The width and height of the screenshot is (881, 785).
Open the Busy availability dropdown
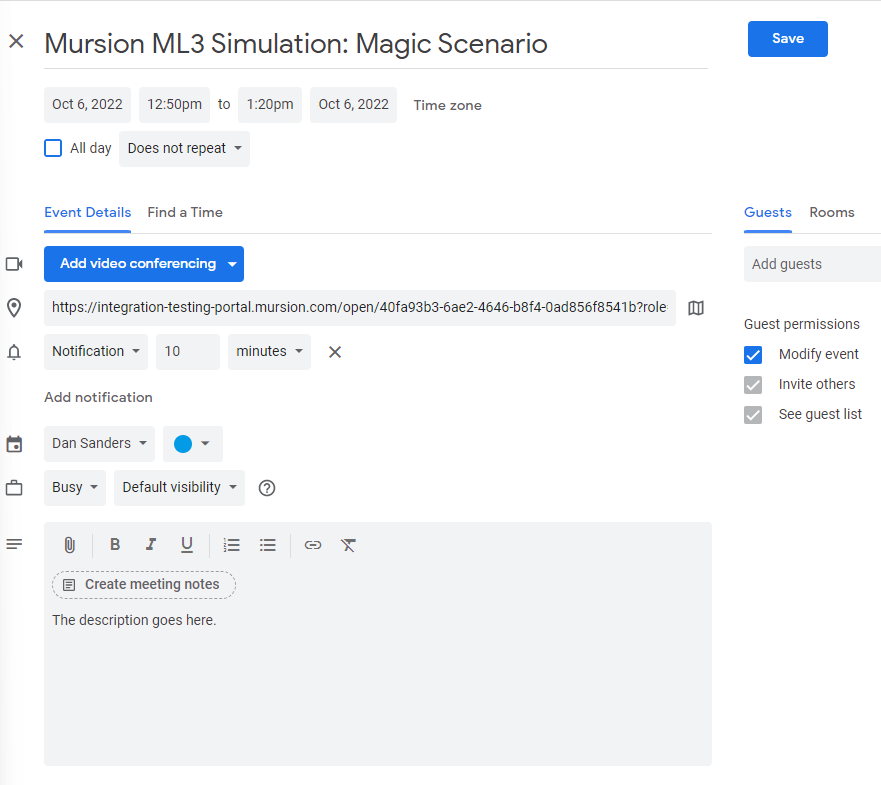click(x=74, y=487)
